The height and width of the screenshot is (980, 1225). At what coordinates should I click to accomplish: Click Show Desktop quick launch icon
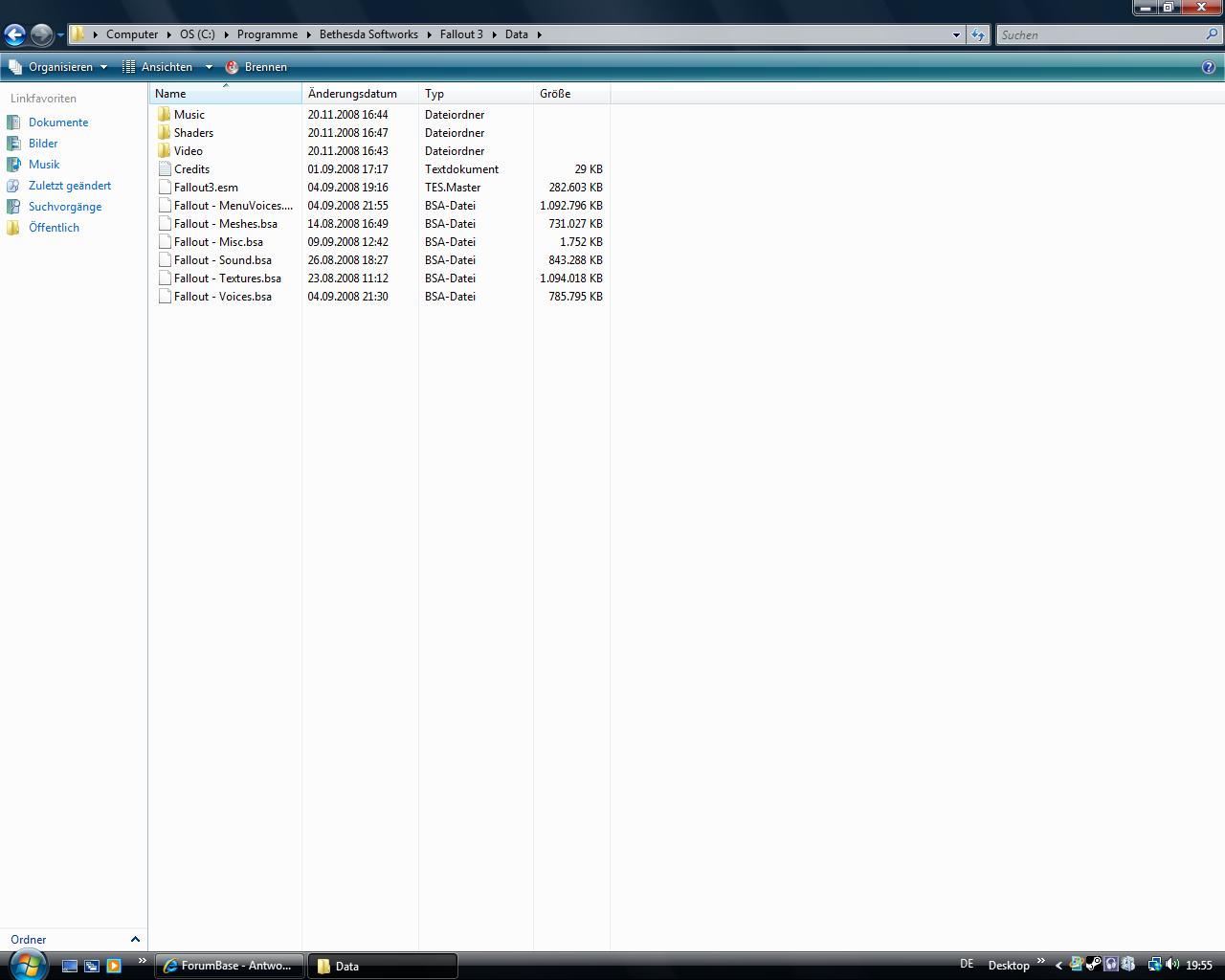tap(69, 966)
